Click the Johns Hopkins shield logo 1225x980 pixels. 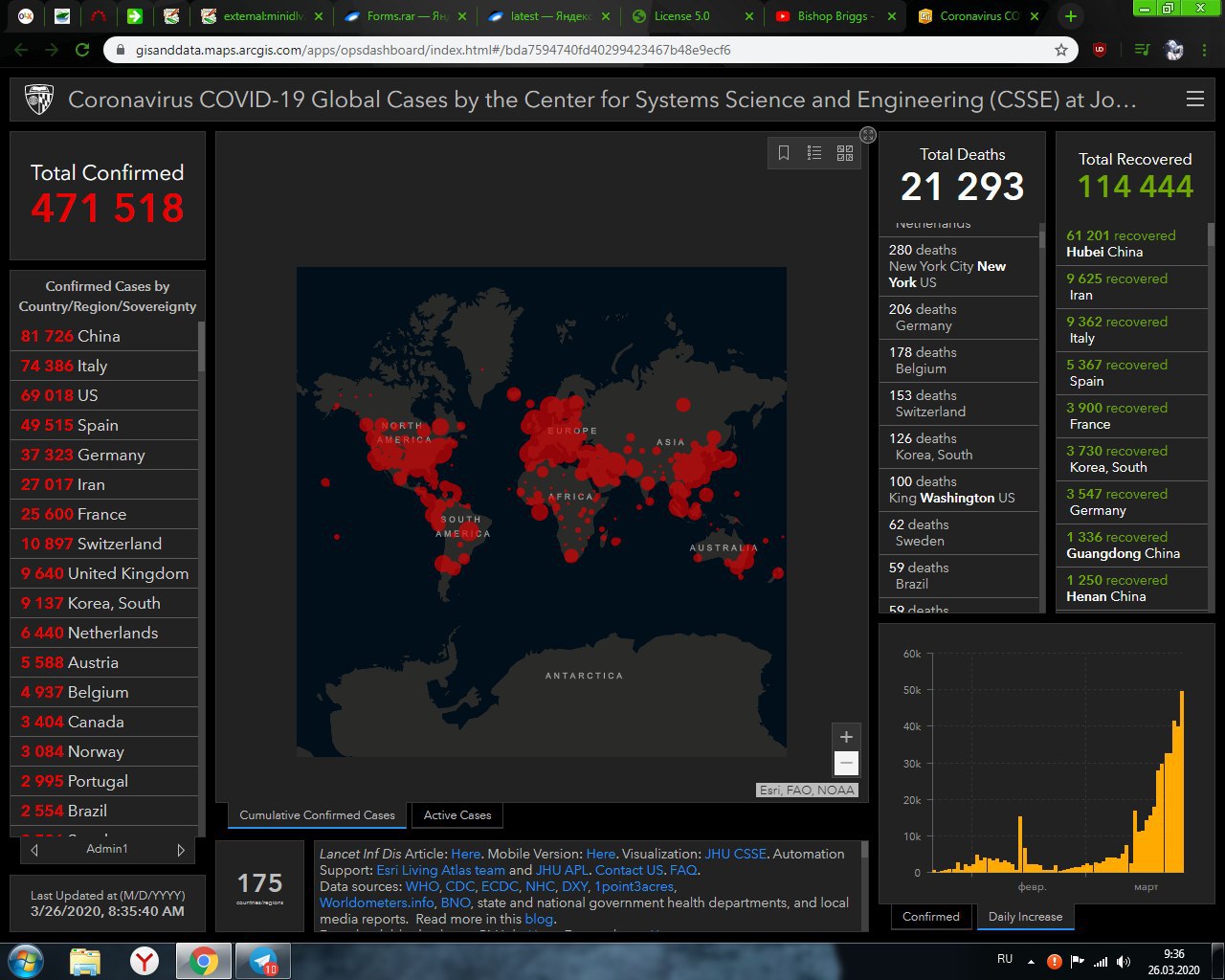point(39,100)
